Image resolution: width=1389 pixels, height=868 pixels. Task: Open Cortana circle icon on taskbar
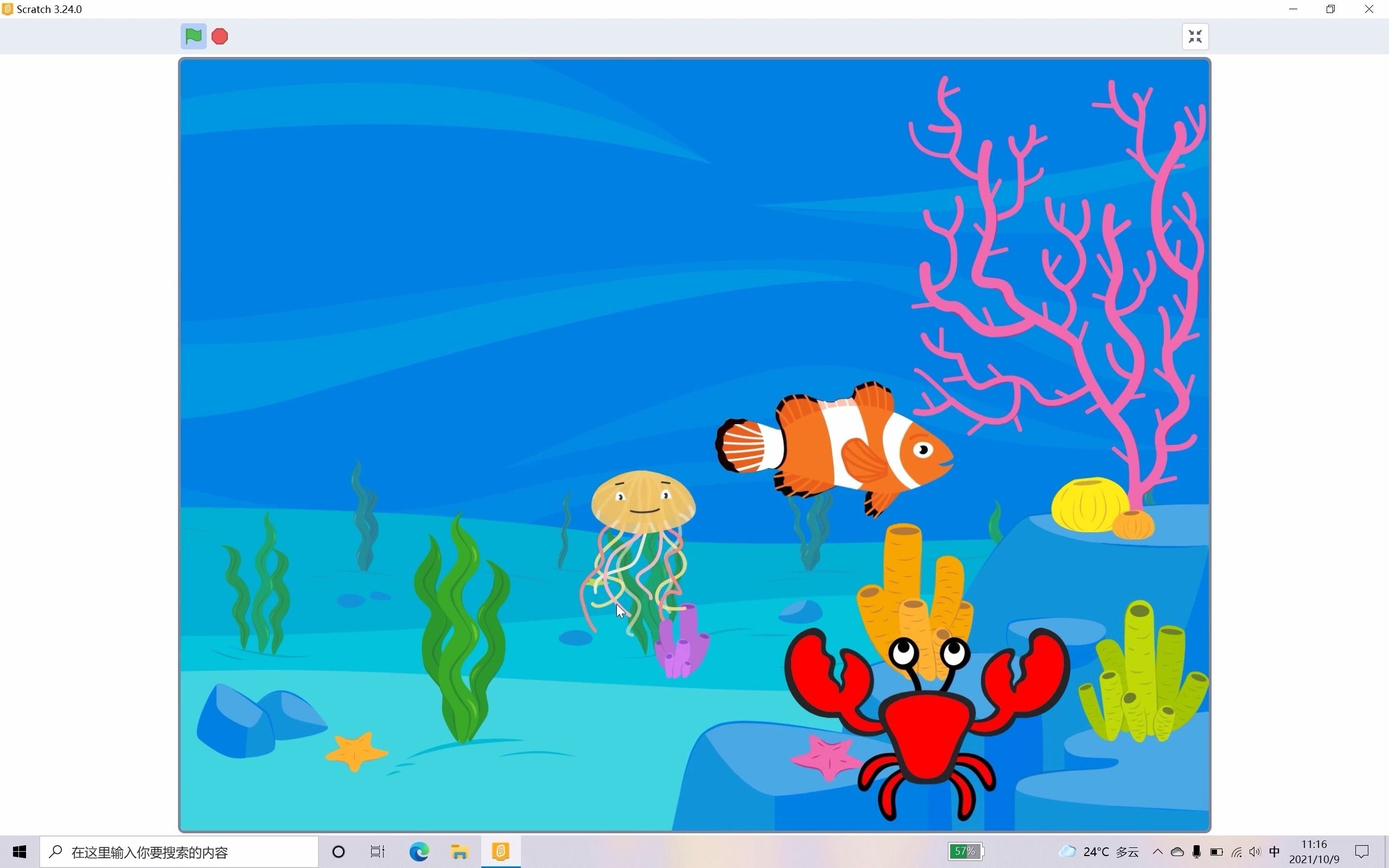(339, 852)
